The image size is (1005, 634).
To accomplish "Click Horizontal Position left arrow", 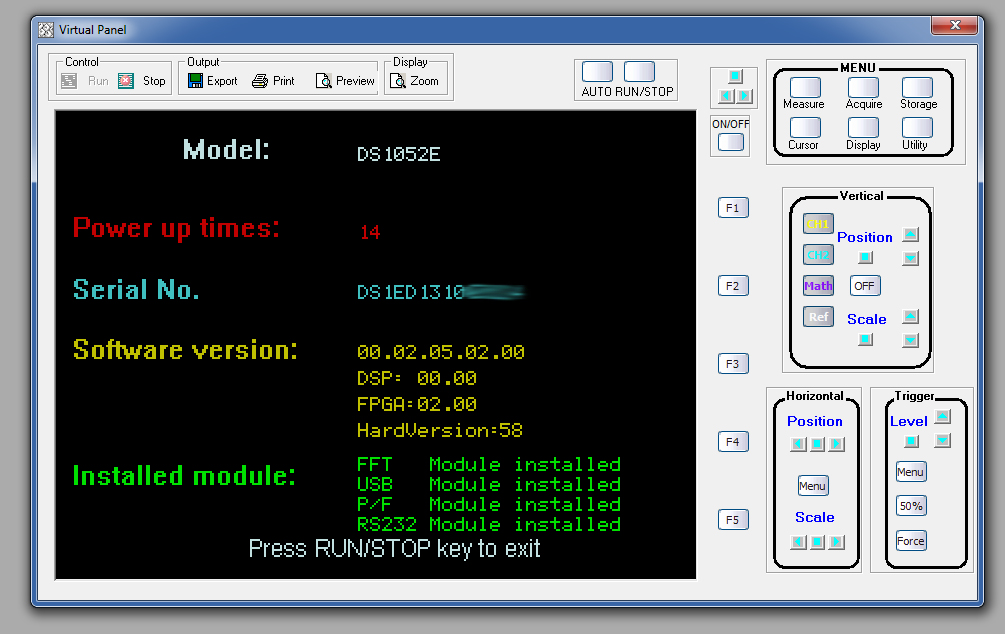I will [x=798, y=444].
